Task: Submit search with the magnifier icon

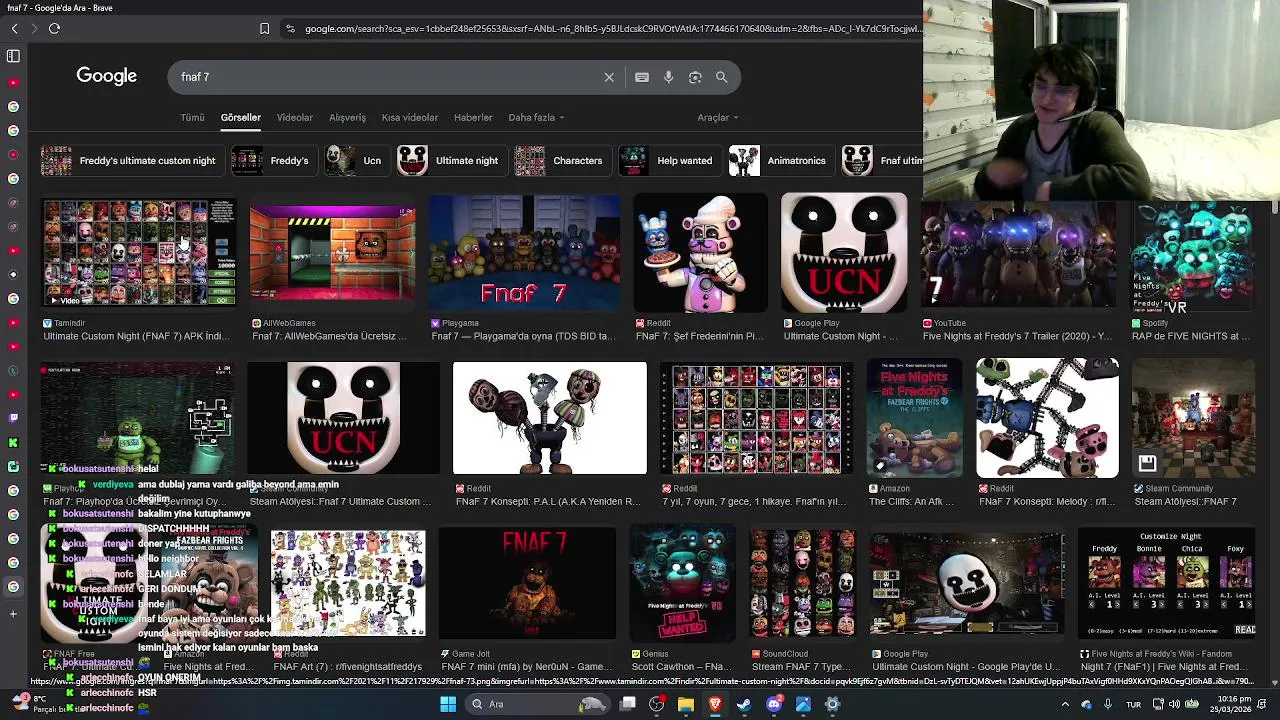Action: pyautogui.click(x=721, y=77)
